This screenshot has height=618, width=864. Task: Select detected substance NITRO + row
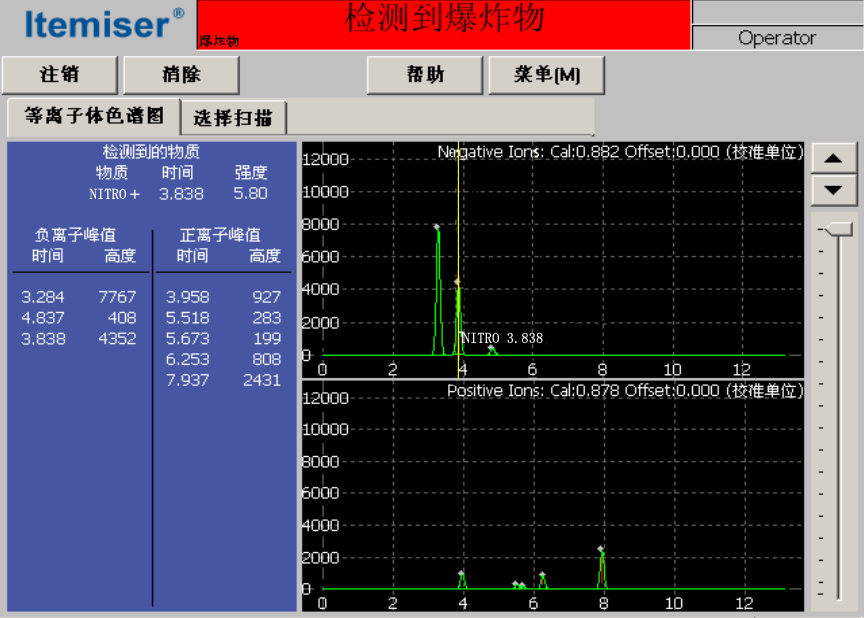coord(178,194)
